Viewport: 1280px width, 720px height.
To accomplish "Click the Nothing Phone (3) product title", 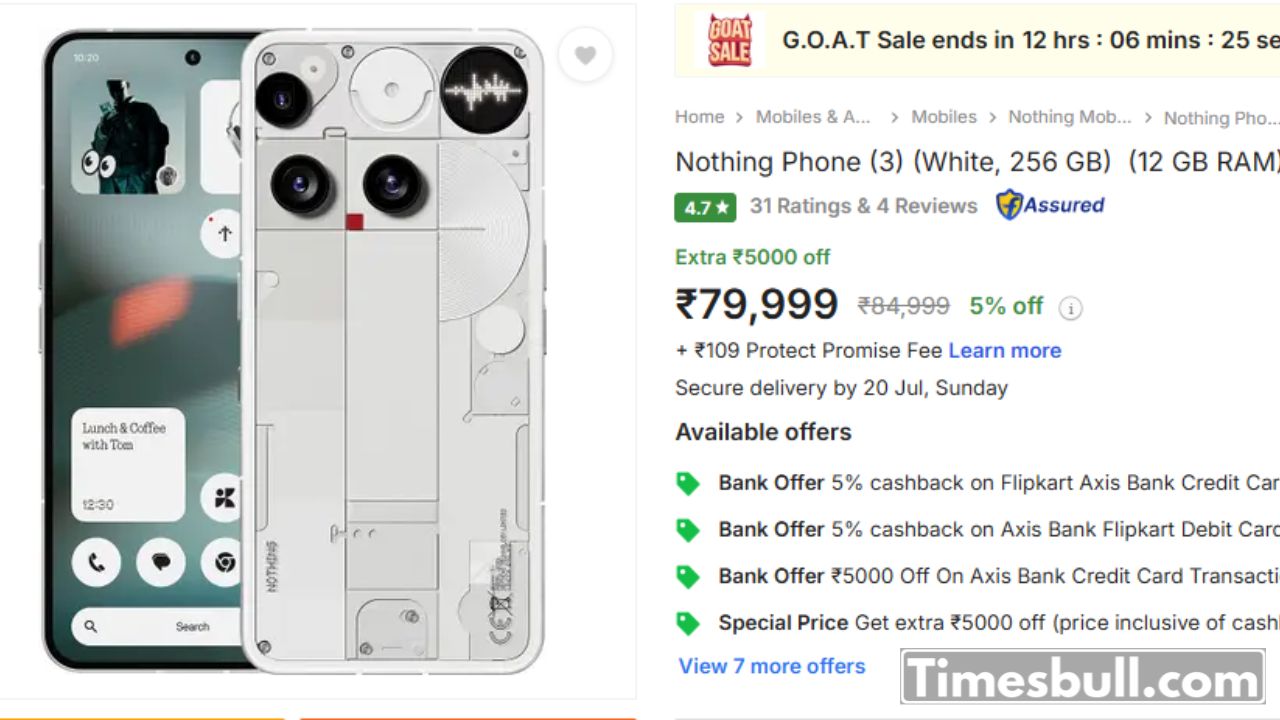I will click(x=976, y=162).
